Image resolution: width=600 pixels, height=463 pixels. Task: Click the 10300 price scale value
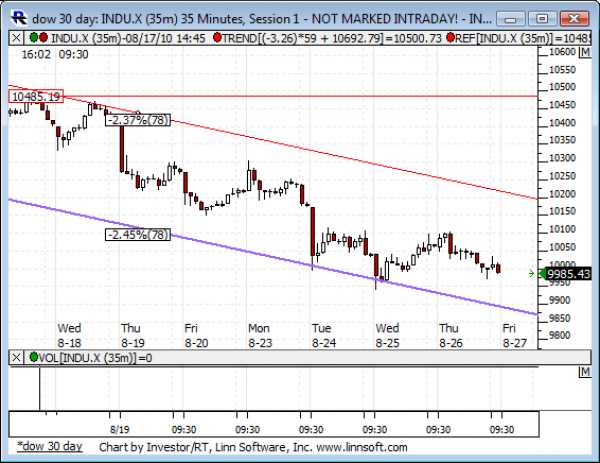562,158
